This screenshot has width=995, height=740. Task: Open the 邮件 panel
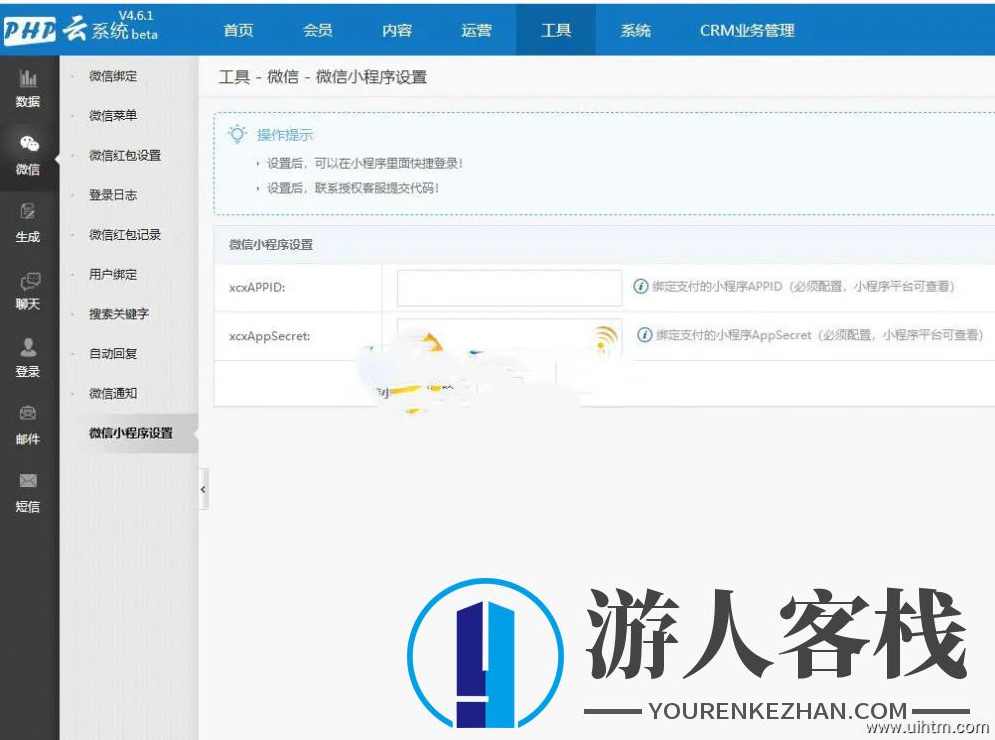tap(28, 425)
